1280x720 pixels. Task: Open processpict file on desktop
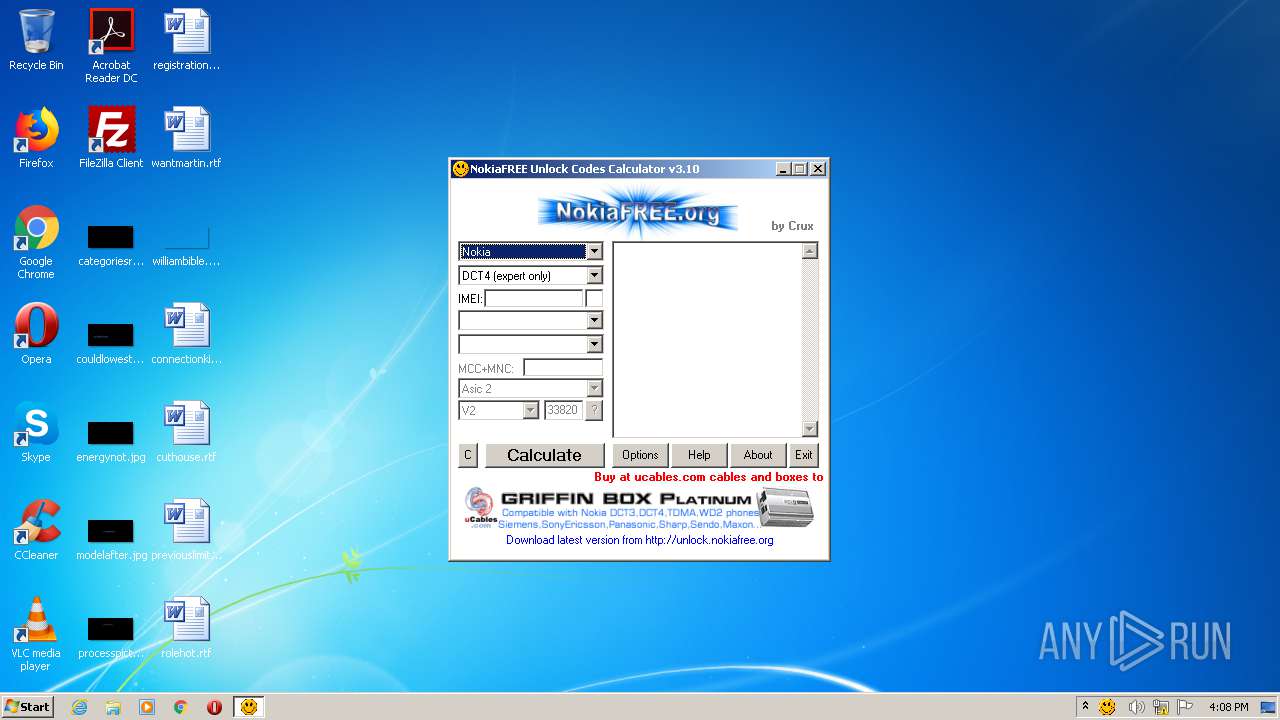111,636
